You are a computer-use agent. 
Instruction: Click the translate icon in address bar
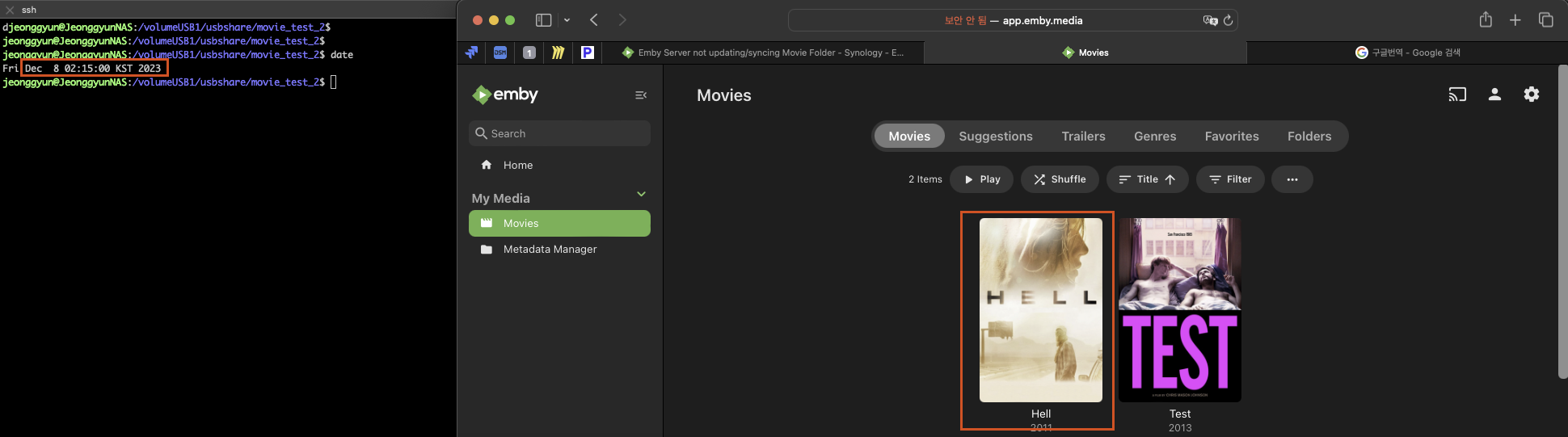(1210, 20)
